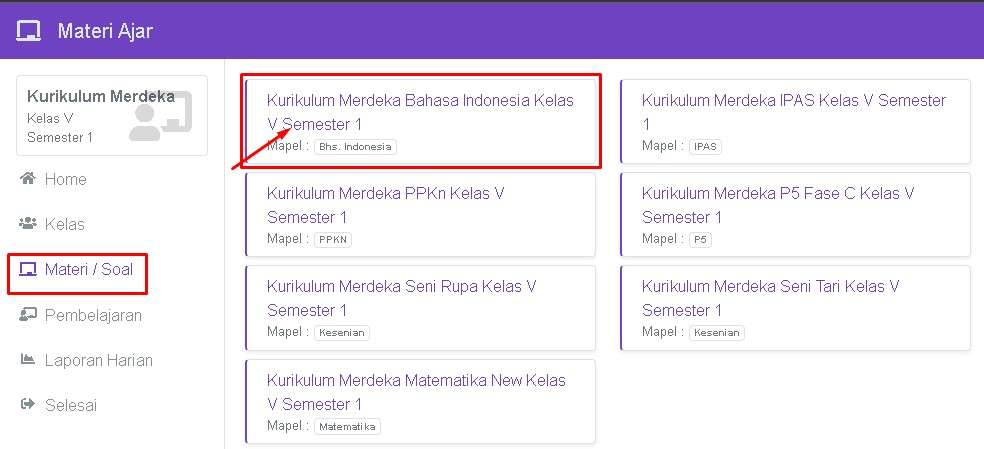
Task: Click the Laporan Harian chart icon
Action: [28, 360]
